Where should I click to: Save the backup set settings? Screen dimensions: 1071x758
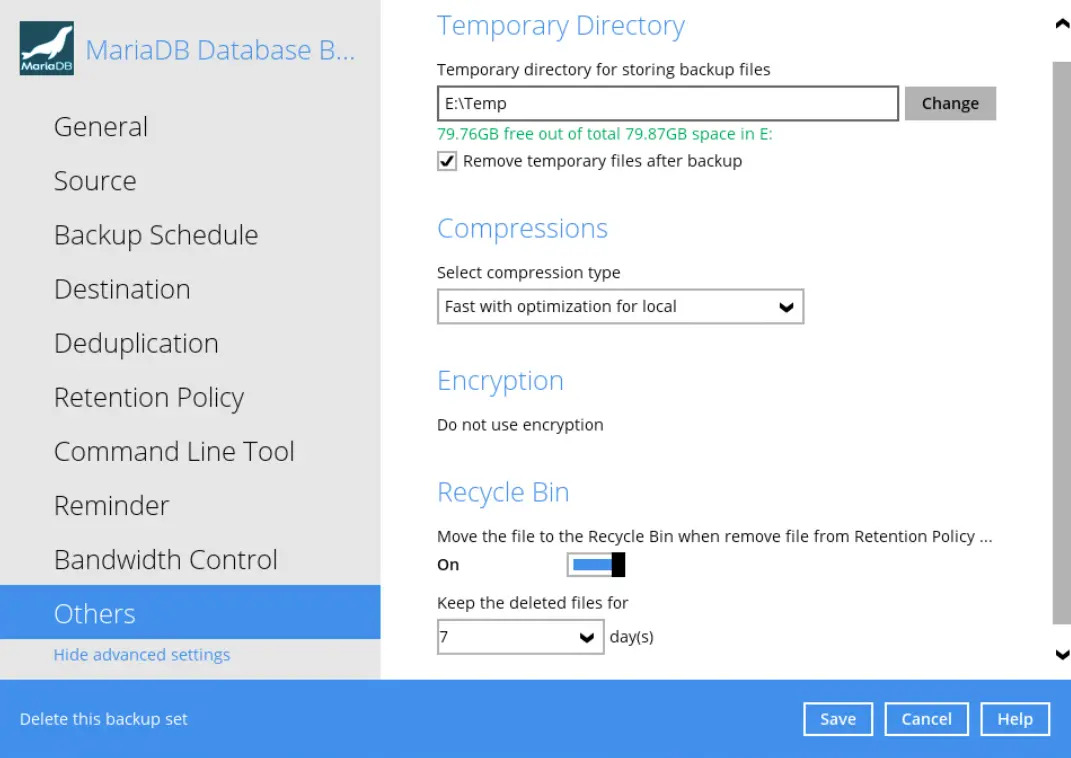[x=837, y=719]
